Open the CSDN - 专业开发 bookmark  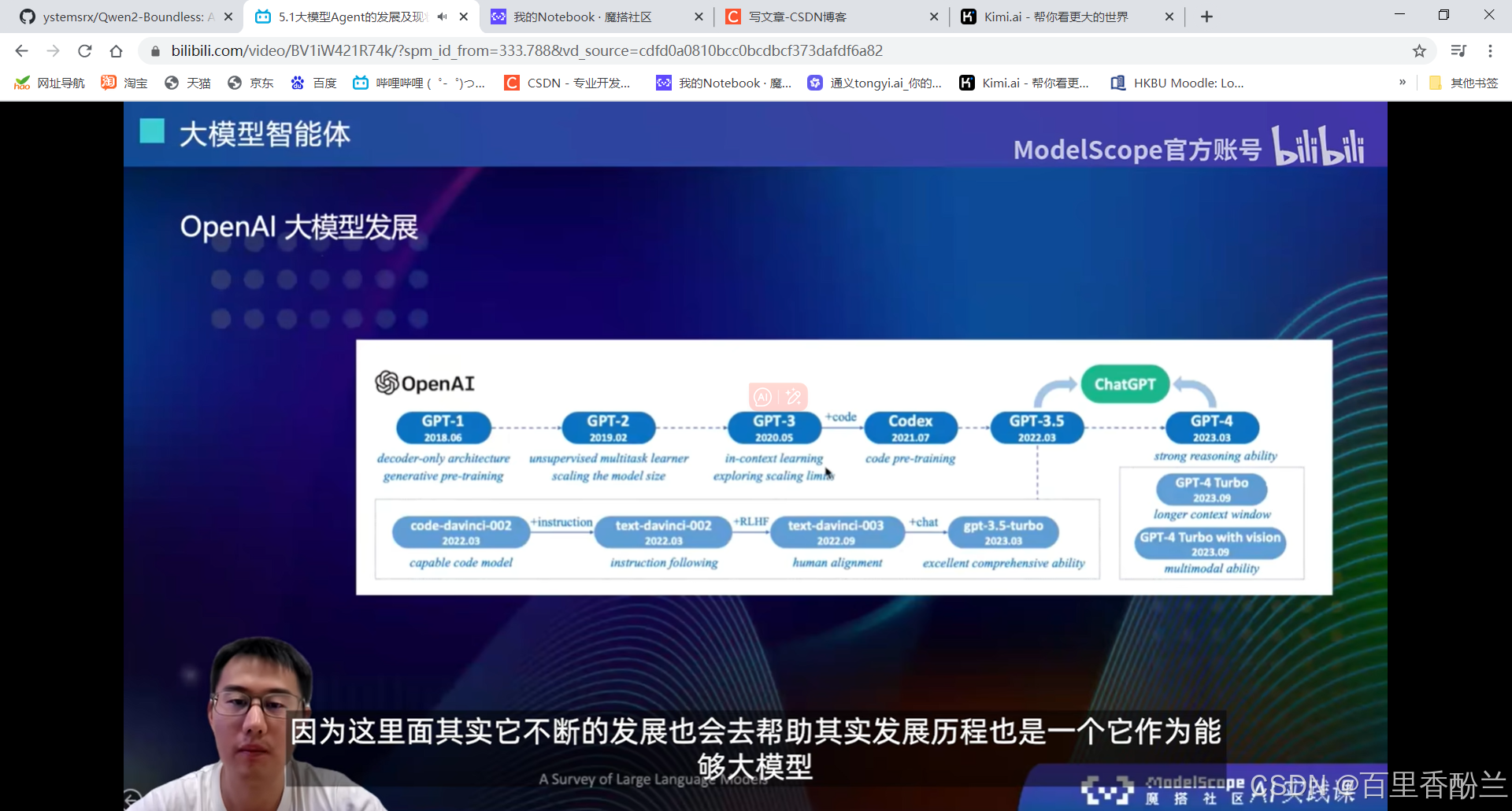click(x=568, y=83)
